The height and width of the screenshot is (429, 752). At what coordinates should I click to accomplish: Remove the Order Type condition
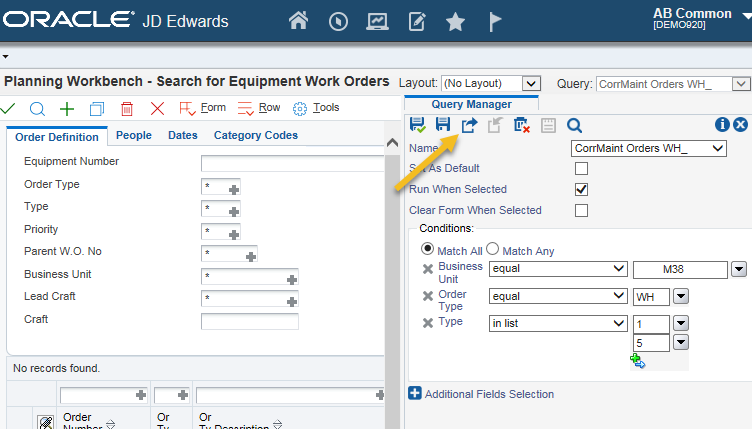(x=428, y=296)
